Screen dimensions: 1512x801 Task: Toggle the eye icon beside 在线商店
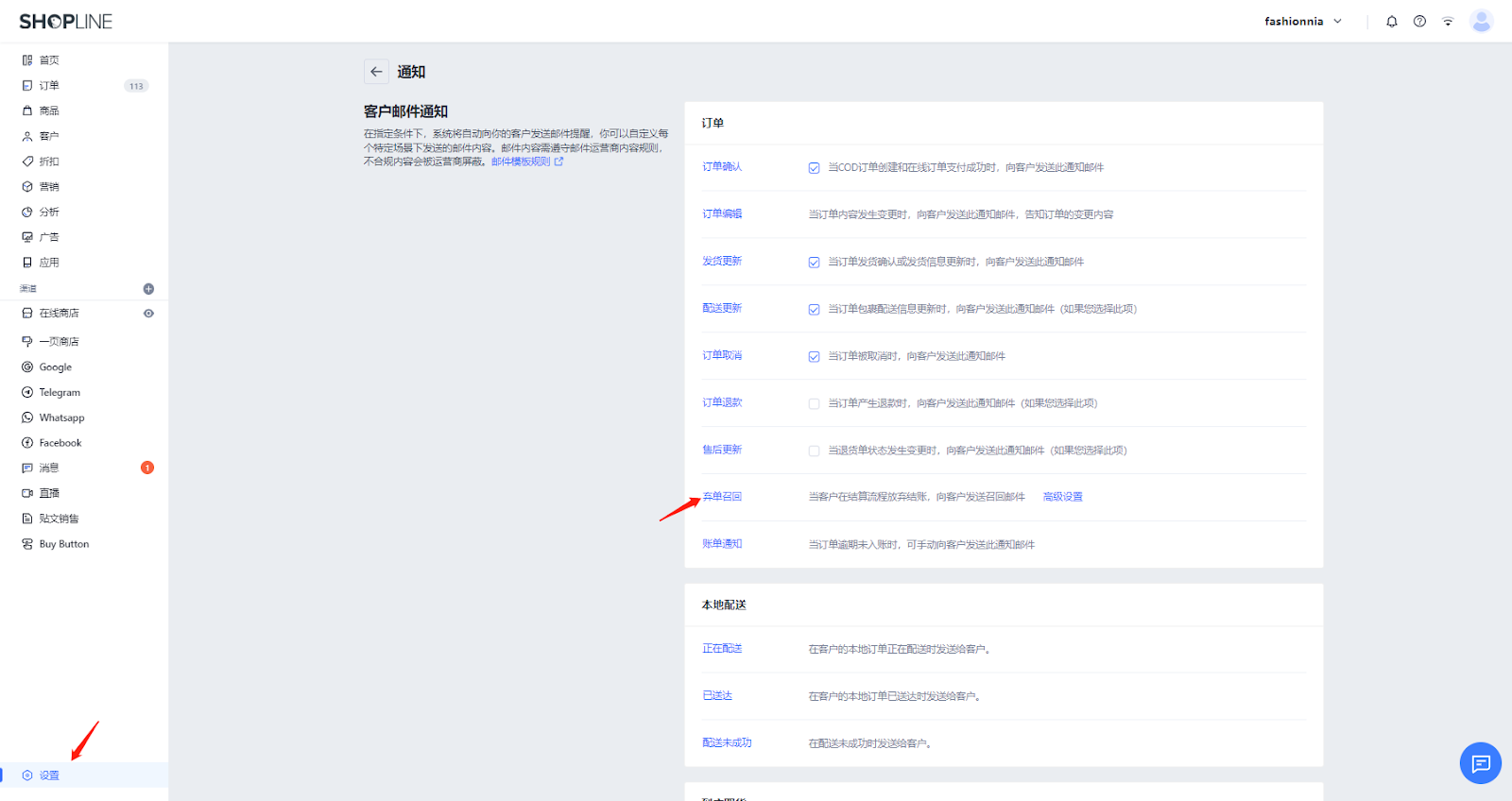coord(148,314)
